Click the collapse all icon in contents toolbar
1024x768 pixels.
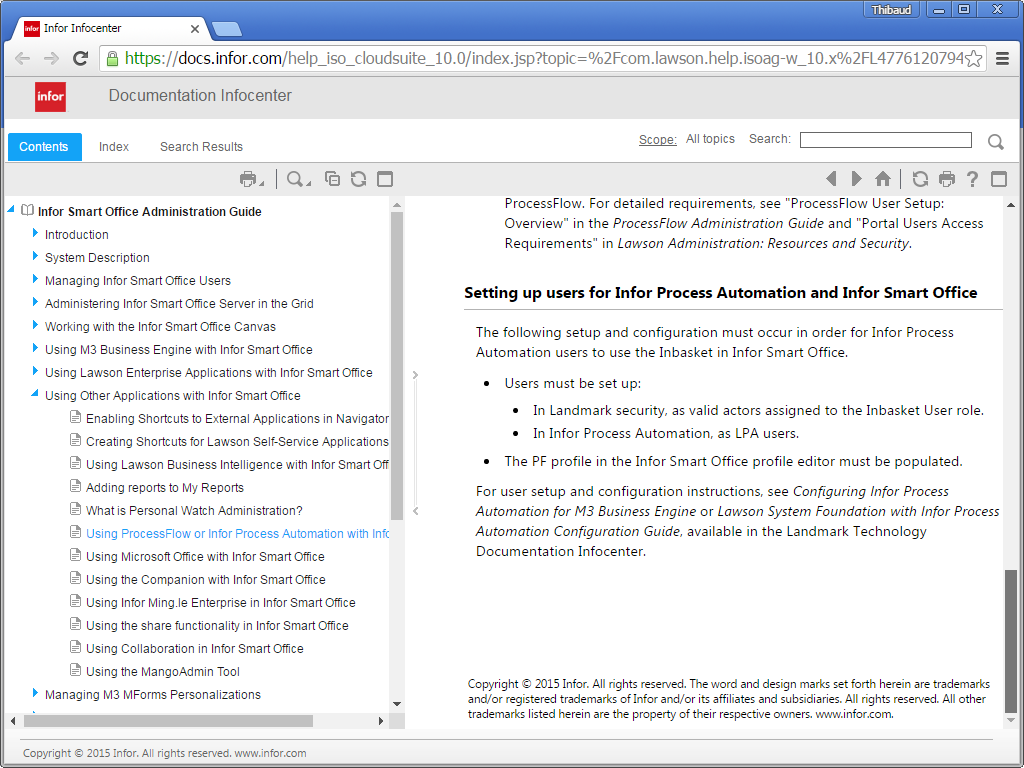pyautogui.click(x=333, y=179)
